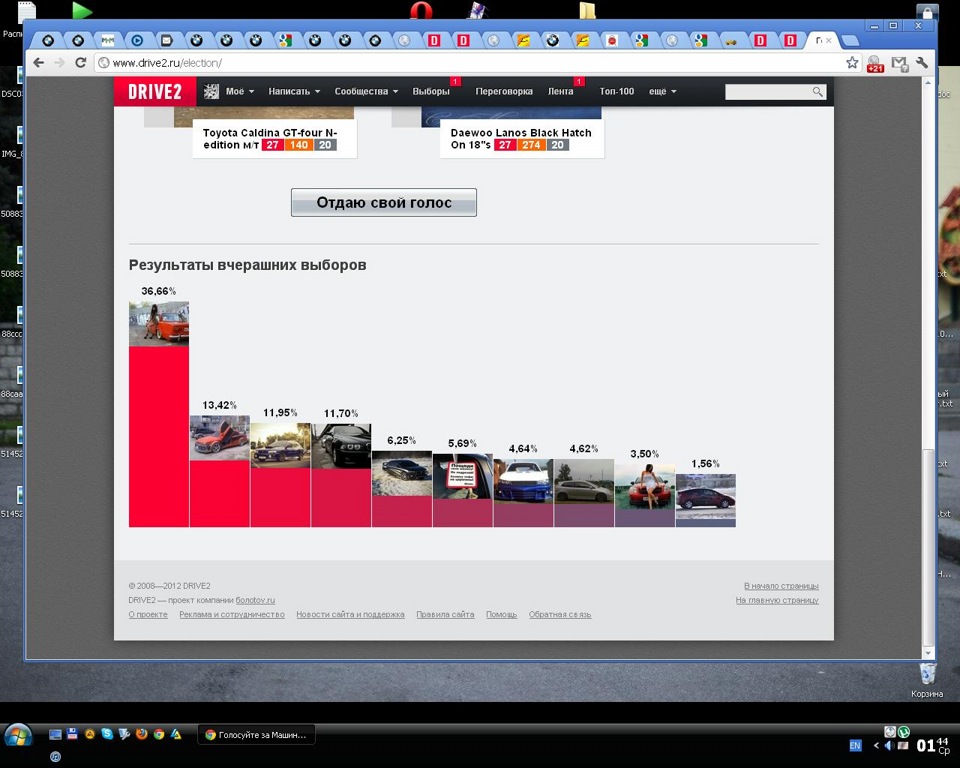Open the yellow folder icon on desktop
960x768 pixels.
coord(587,10)
